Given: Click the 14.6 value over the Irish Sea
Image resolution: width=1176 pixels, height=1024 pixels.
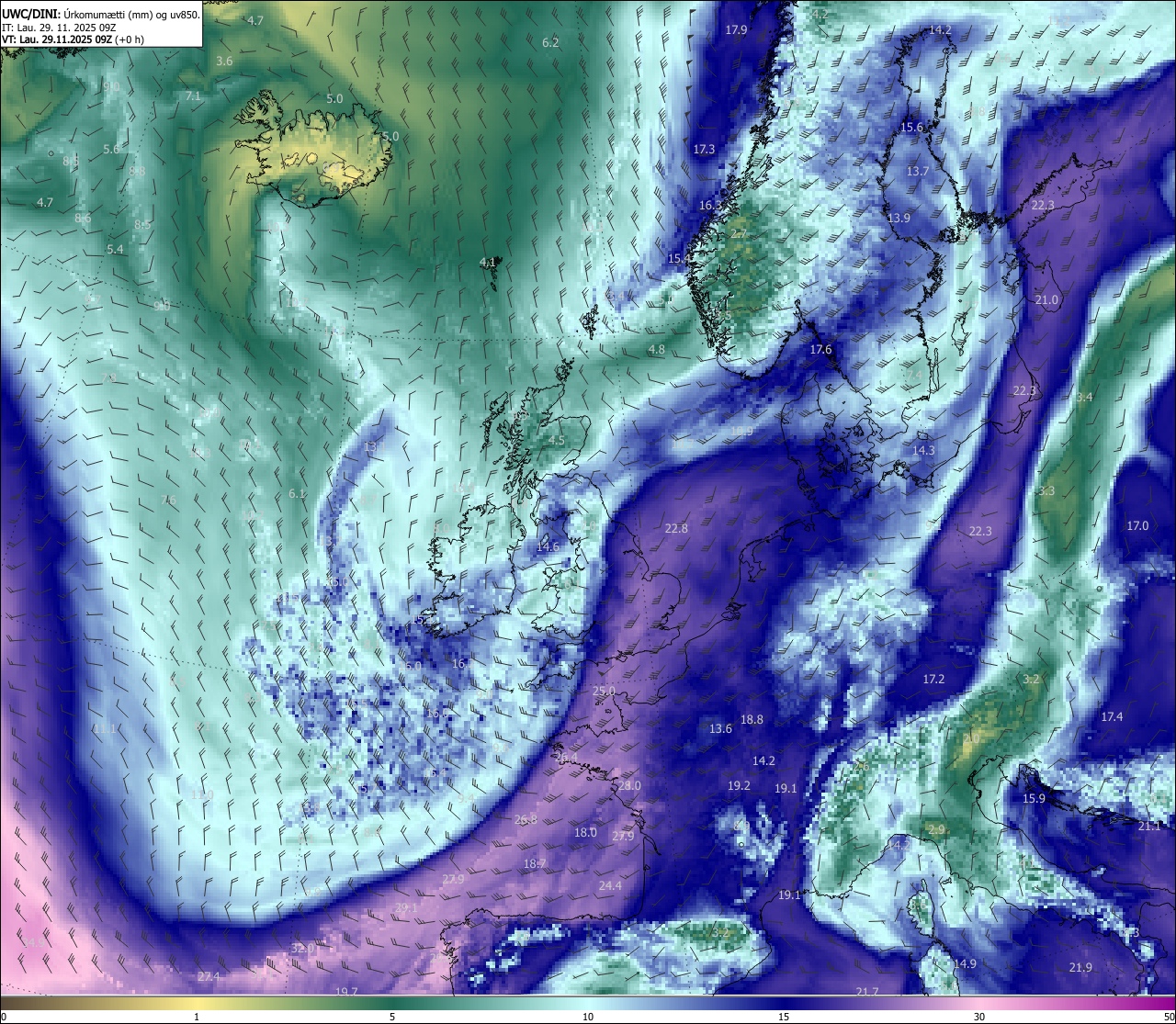Looking at the screenshot, I should pyautogui.click(x=548, y=547).
